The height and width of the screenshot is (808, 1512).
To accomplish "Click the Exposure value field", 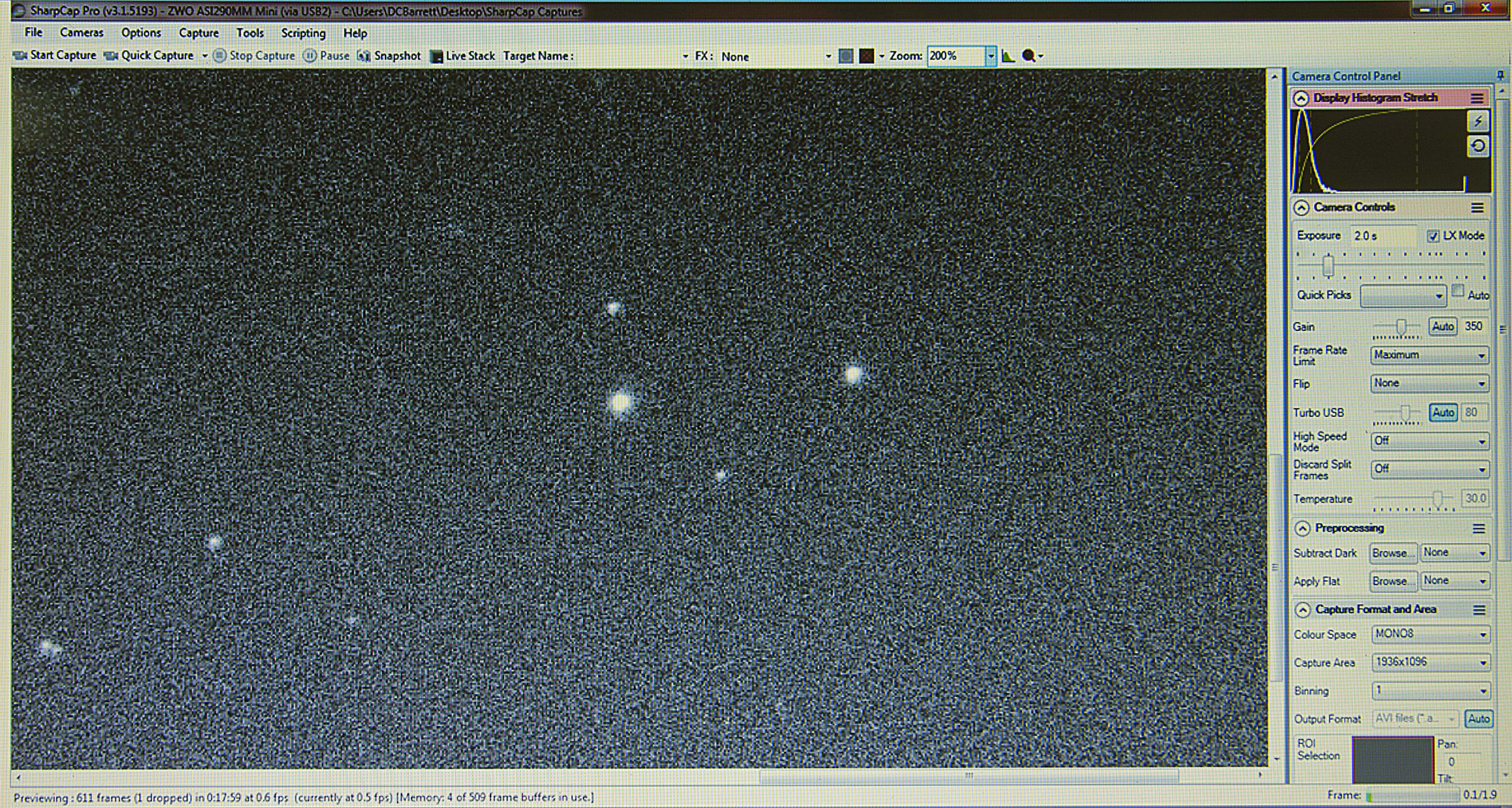I will pyautogui.click(x=1383, y=236).
